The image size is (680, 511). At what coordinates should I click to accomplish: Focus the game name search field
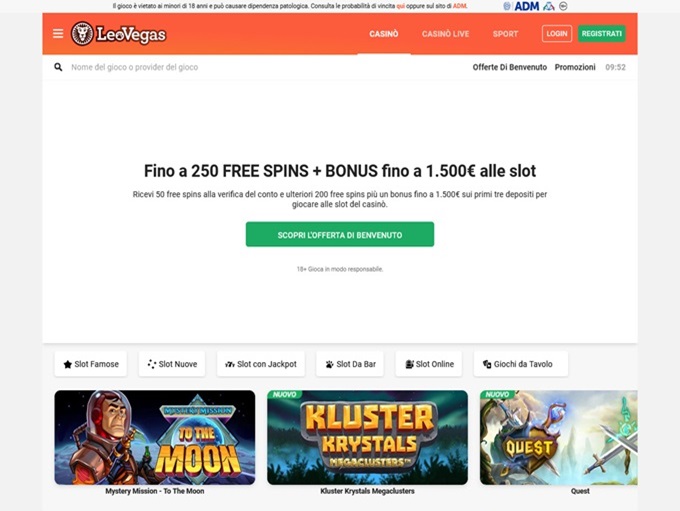click(x=260, y=67)
